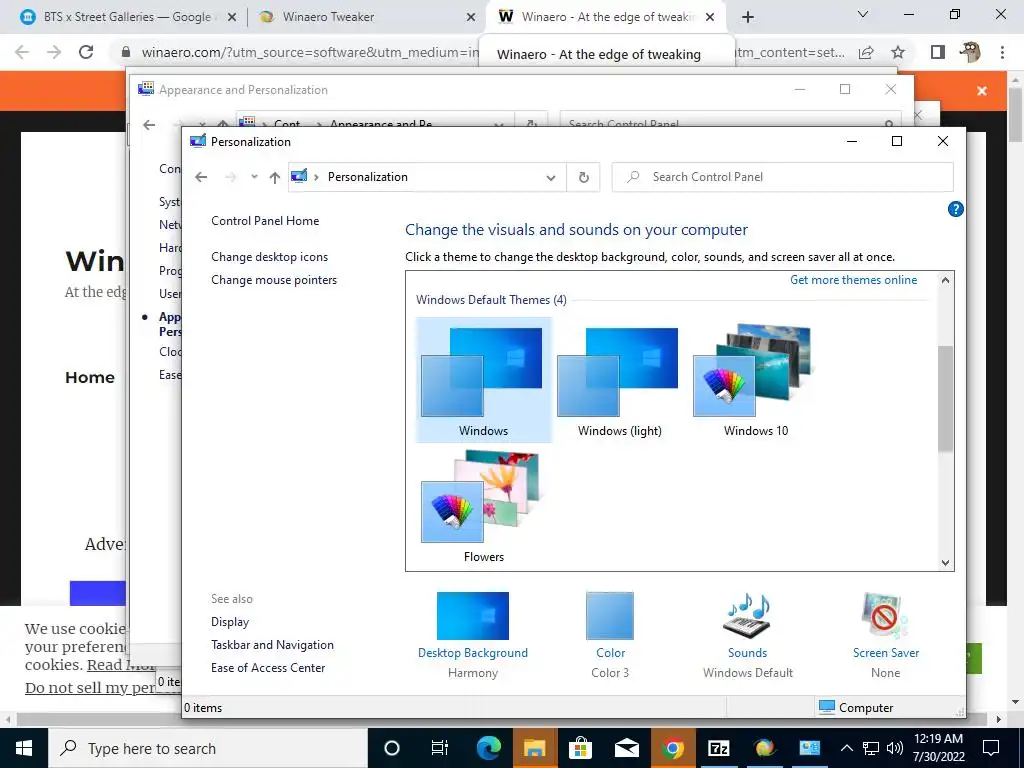
Task: Click the theme list scrollbar thumb
Action: pos(945,398)
